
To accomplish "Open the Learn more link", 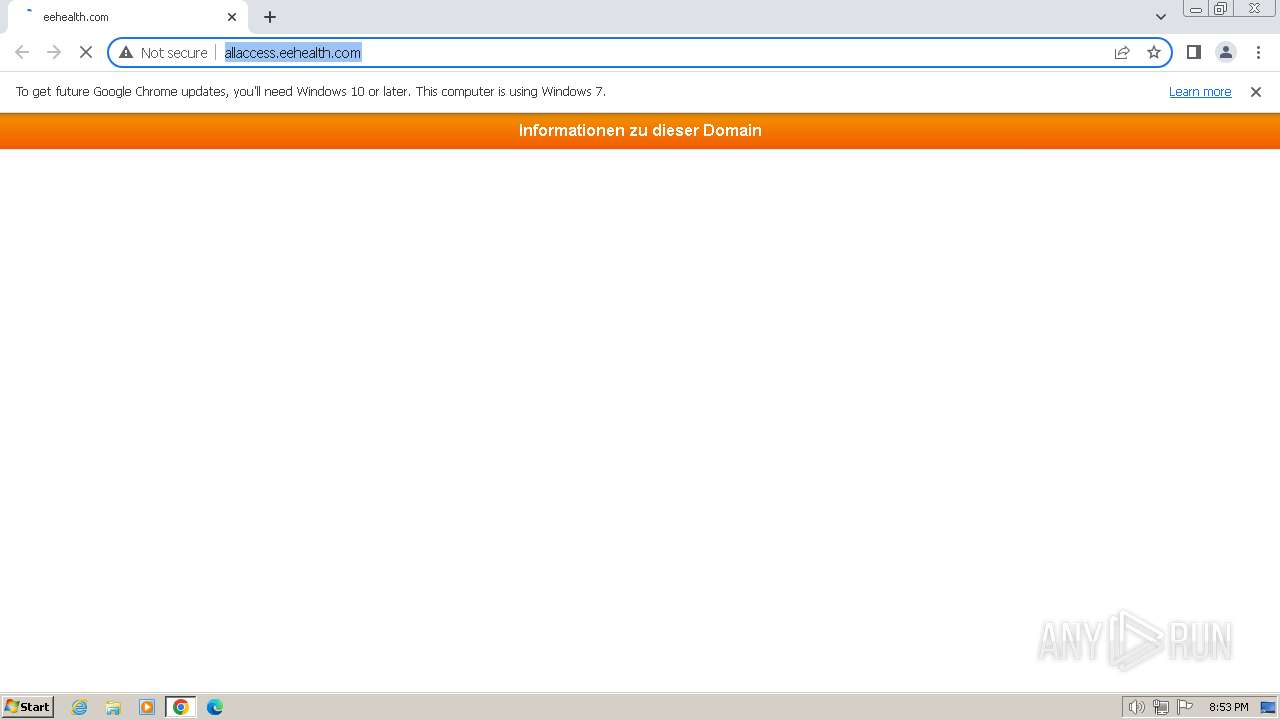I will tap(1200, 91).
